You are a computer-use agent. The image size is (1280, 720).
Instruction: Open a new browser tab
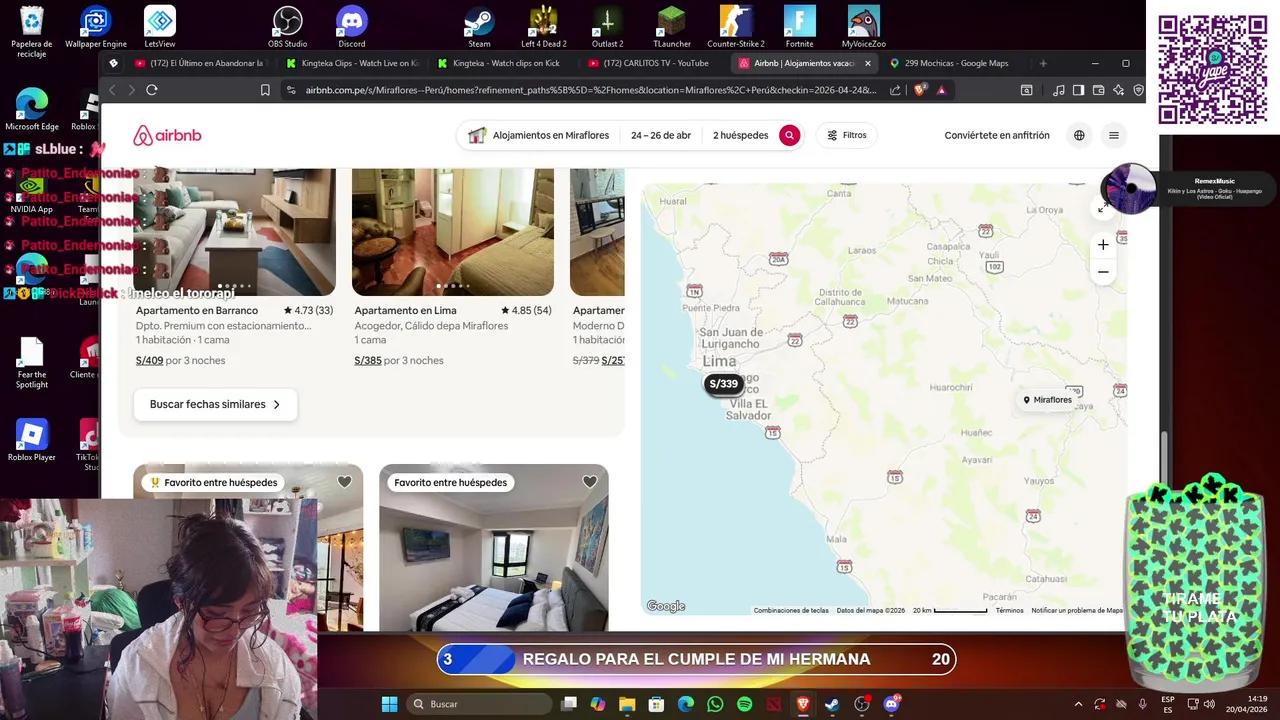click(1043, 63)
